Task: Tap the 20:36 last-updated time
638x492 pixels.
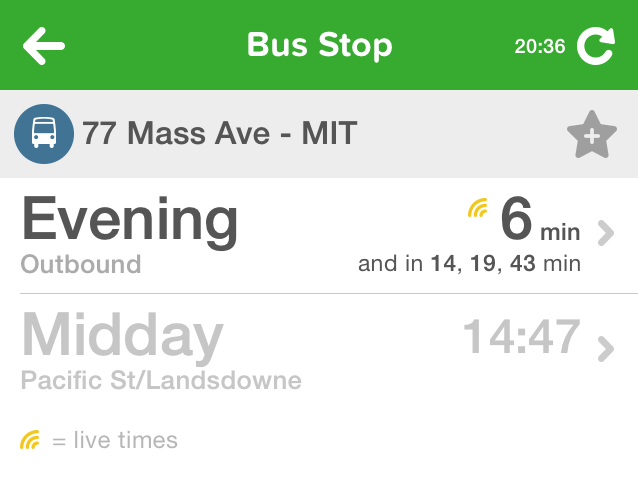Action: pyautogui.click(x=540, y=46)
